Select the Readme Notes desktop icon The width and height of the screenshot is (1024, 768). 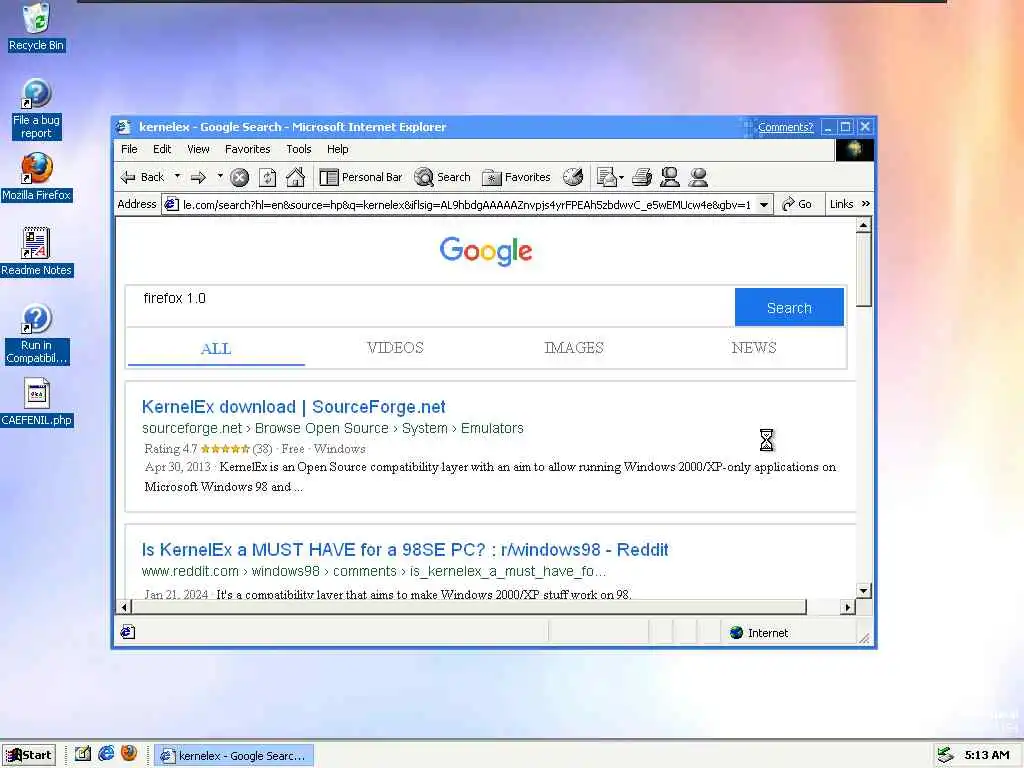pos(37,252)
